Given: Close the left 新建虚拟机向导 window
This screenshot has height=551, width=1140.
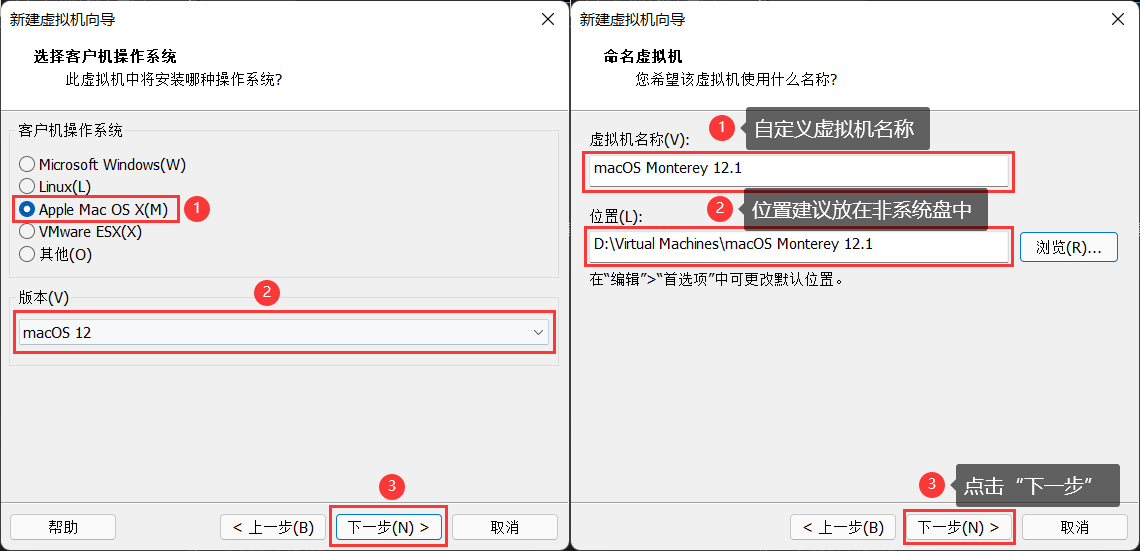Looking at the screenshot, I should coord(548,20).
